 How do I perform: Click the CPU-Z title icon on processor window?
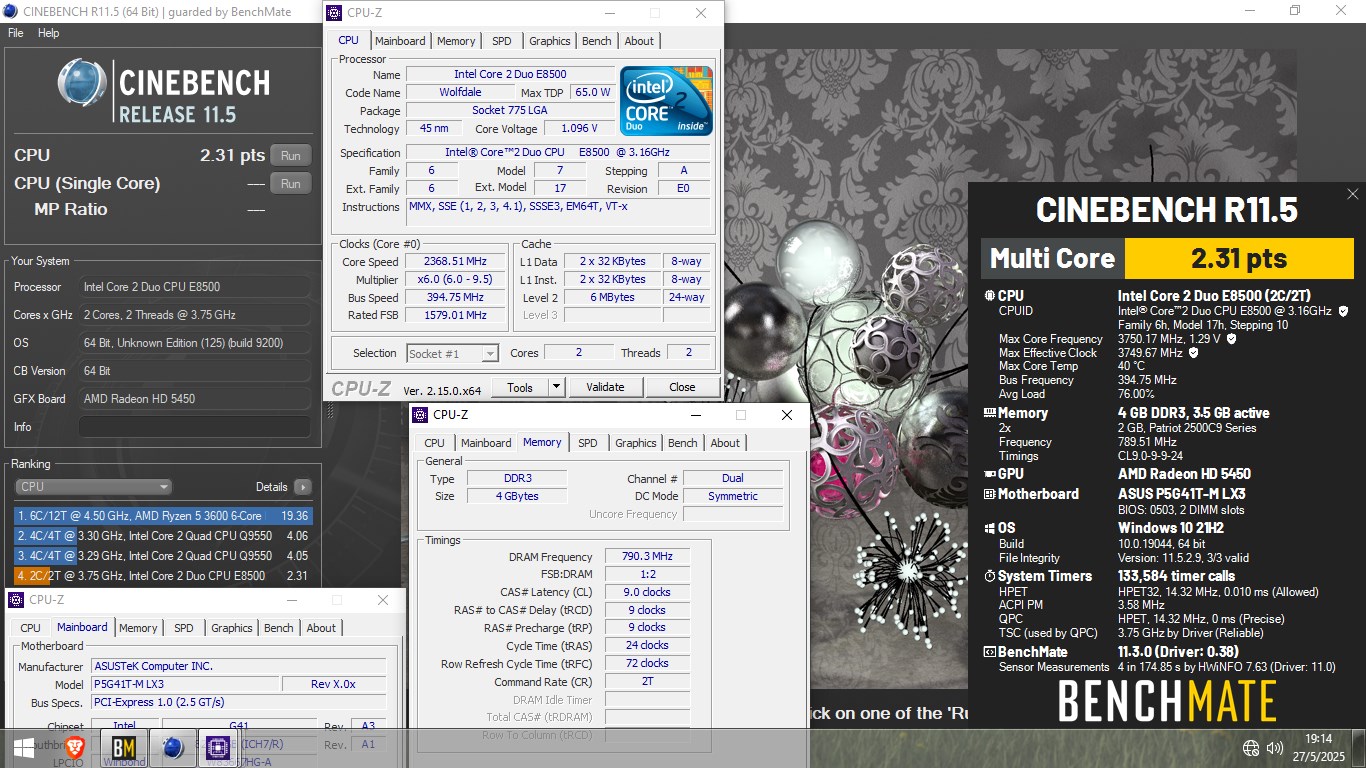pos(334,13)
